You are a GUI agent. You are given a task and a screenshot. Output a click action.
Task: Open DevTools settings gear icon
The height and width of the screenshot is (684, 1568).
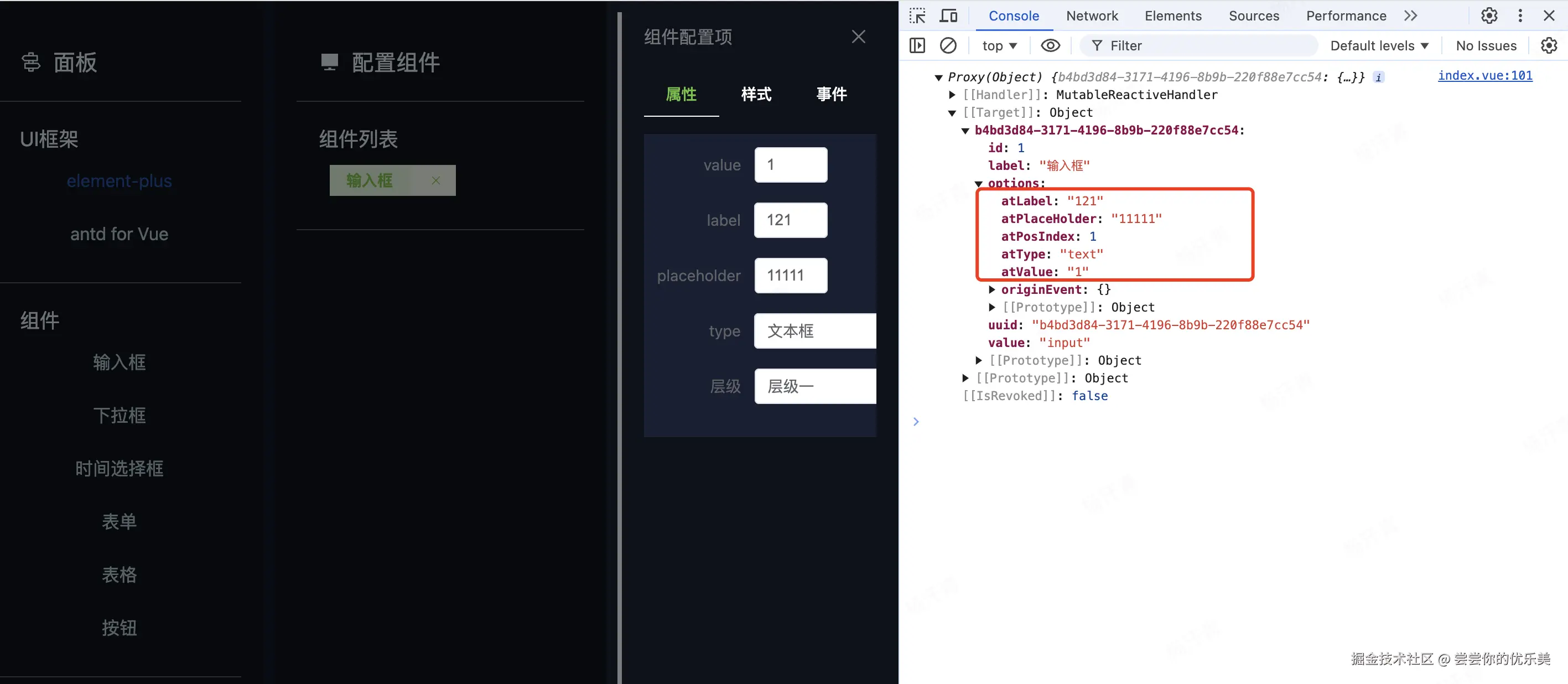click(x=1489, y=16)
